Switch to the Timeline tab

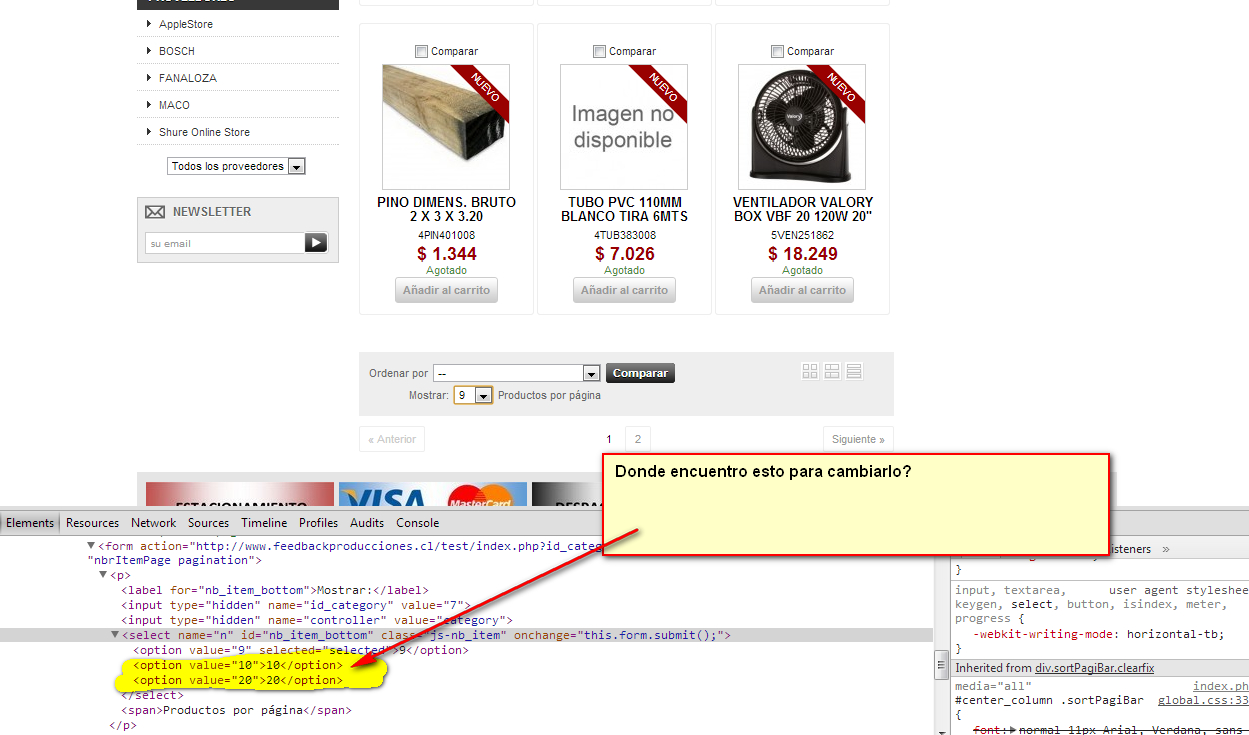click(x=264, y=523)
